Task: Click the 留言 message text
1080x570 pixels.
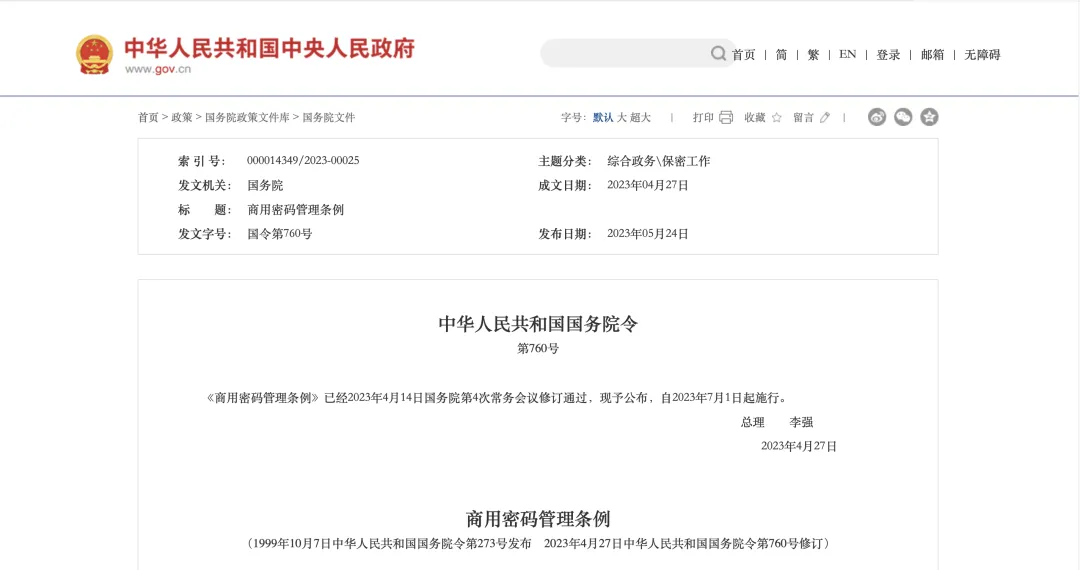Action: pyautogui.click(x=803, y=118)
